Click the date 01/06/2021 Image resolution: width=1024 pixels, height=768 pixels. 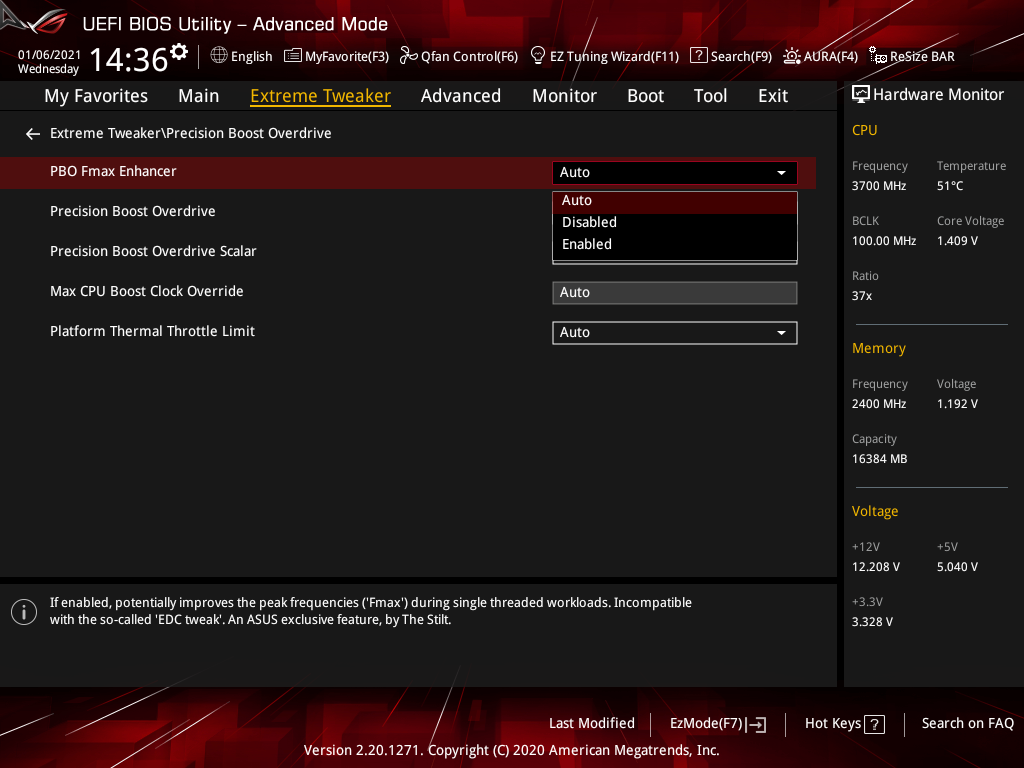point(49,55)
